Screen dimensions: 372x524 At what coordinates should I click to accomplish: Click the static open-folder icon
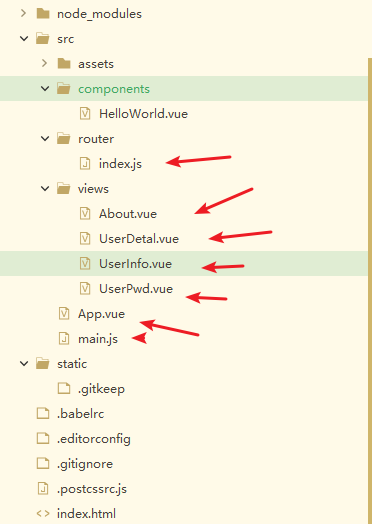pos(43,363)
